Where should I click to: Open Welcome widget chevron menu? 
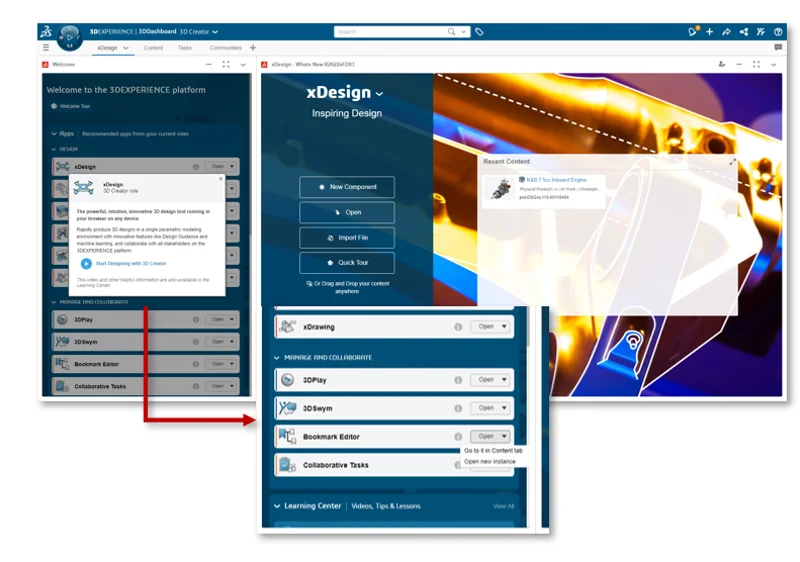(x=243, y=64)
